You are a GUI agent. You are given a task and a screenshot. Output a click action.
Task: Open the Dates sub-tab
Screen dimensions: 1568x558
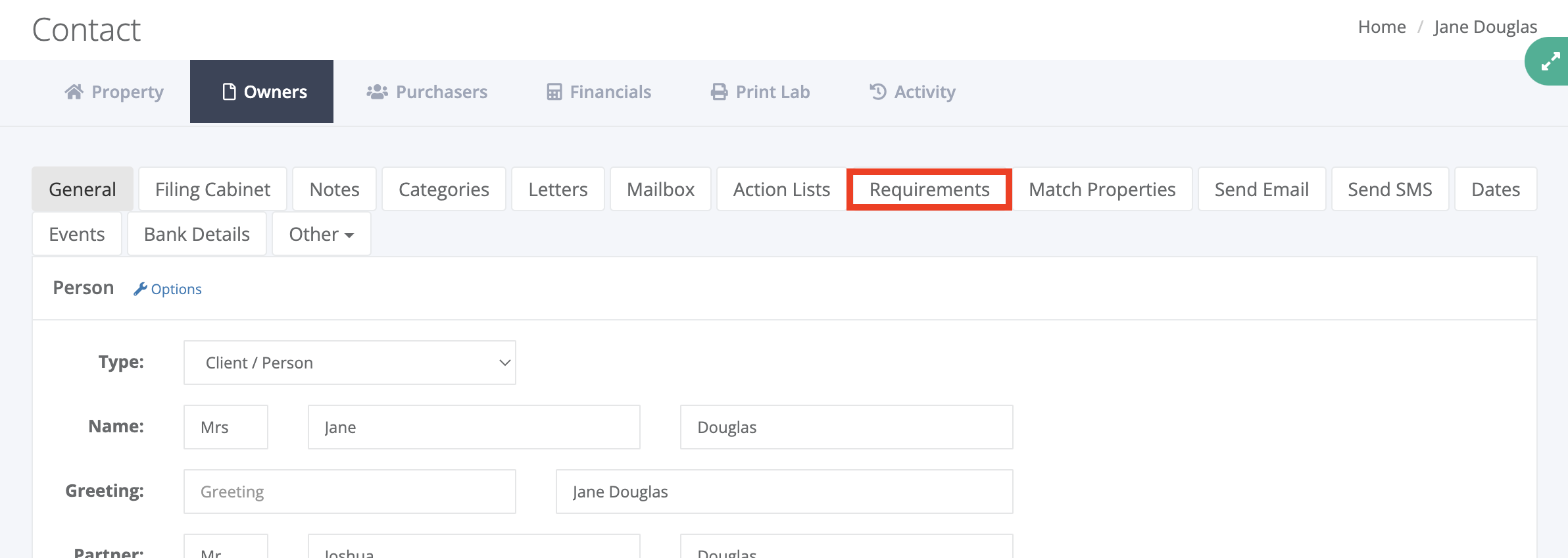tap(1496, 189)
